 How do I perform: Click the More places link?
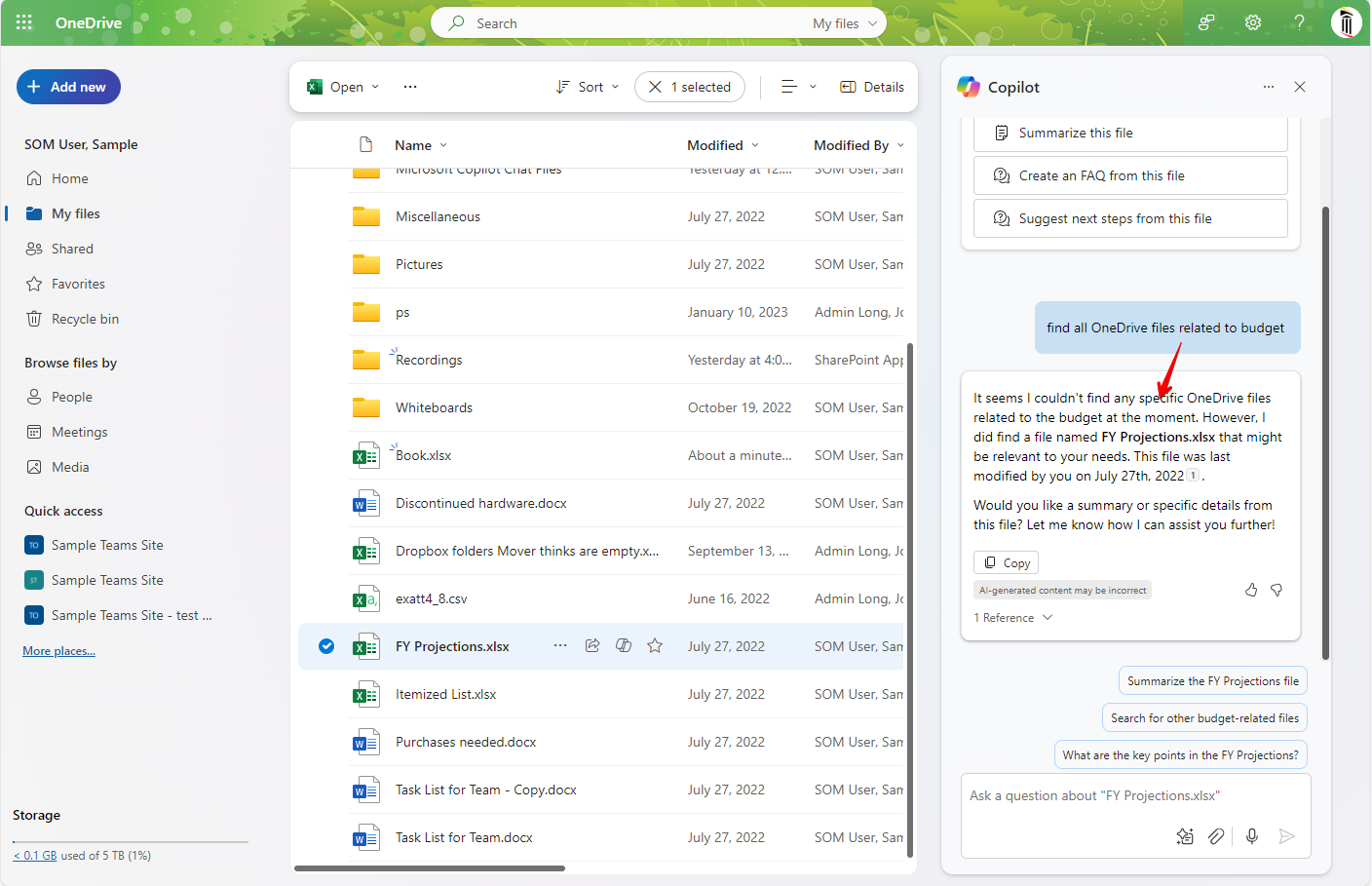[58, 651]
